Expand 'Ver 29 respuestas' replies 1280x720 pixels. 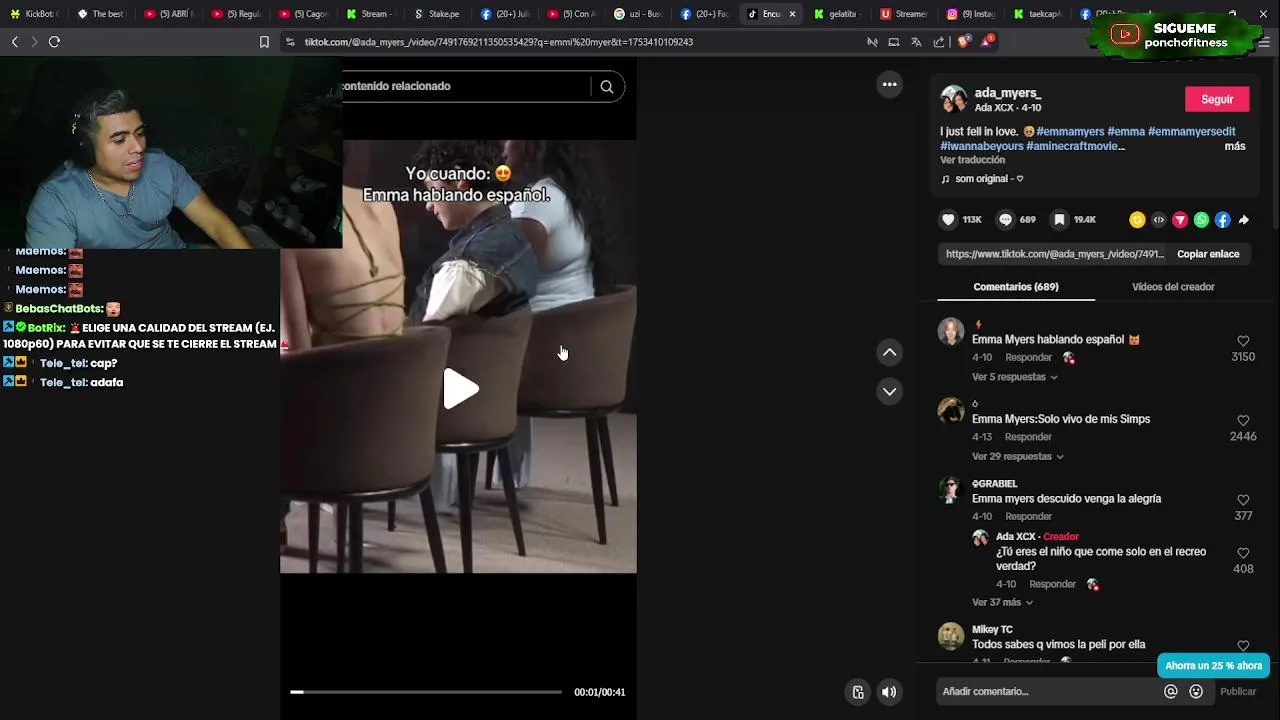[x=1017, y=456]
